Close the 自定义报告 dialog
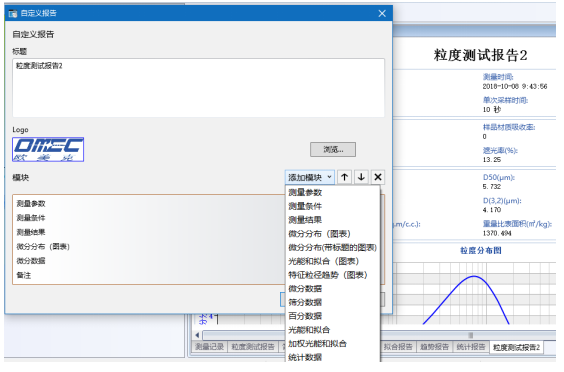The image size is (564, 372). pos(382,13)
